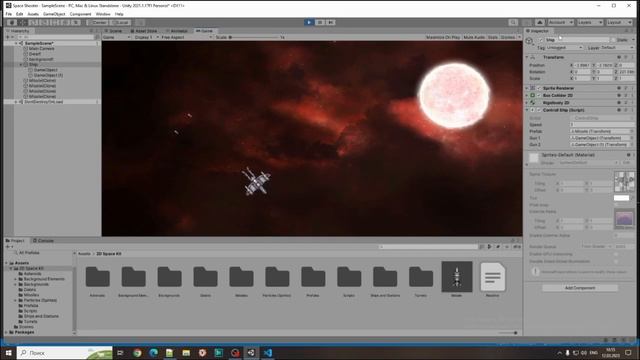This screenshot has width=640, height=360.
Task: Open the toolbar search icon
Action: [x=513, y=22]
